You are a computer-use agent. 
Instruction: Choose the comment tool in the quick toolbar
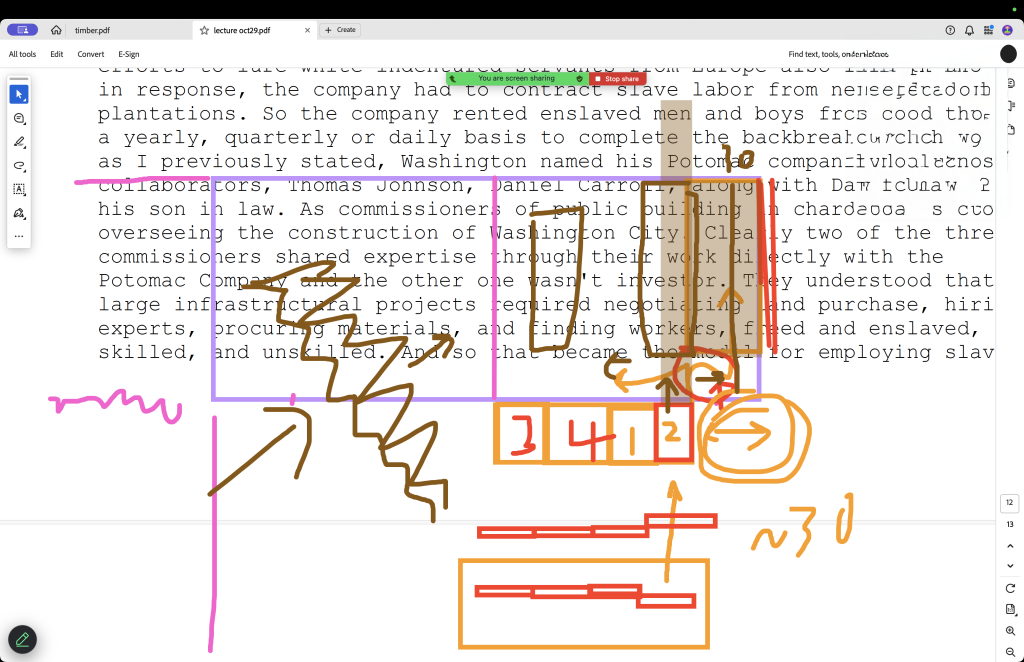pos(19,119)
